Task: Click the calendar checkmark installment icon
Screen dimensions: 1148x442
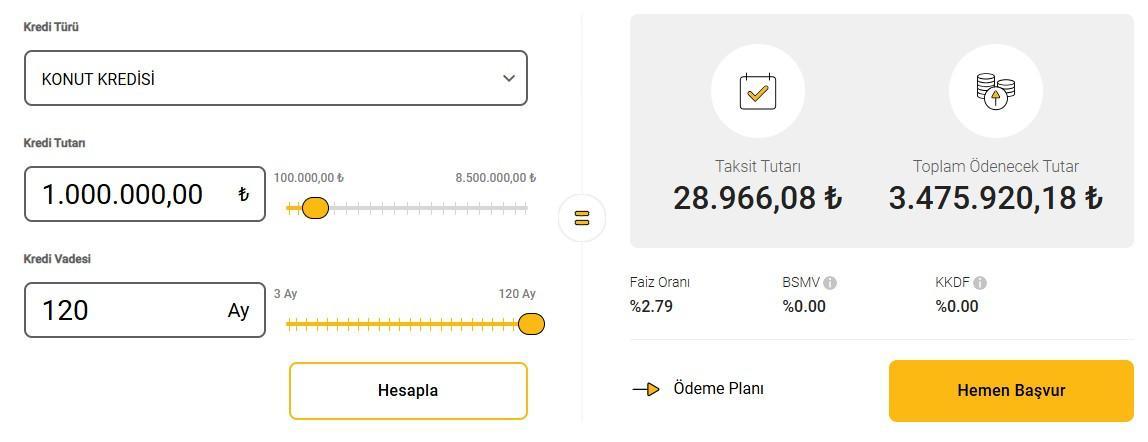Action: coord(757,91)
